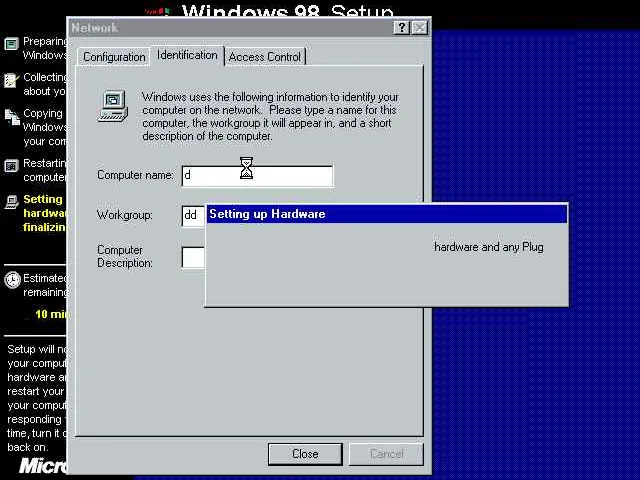Click the identification description paragraph text

click(270, 116)
